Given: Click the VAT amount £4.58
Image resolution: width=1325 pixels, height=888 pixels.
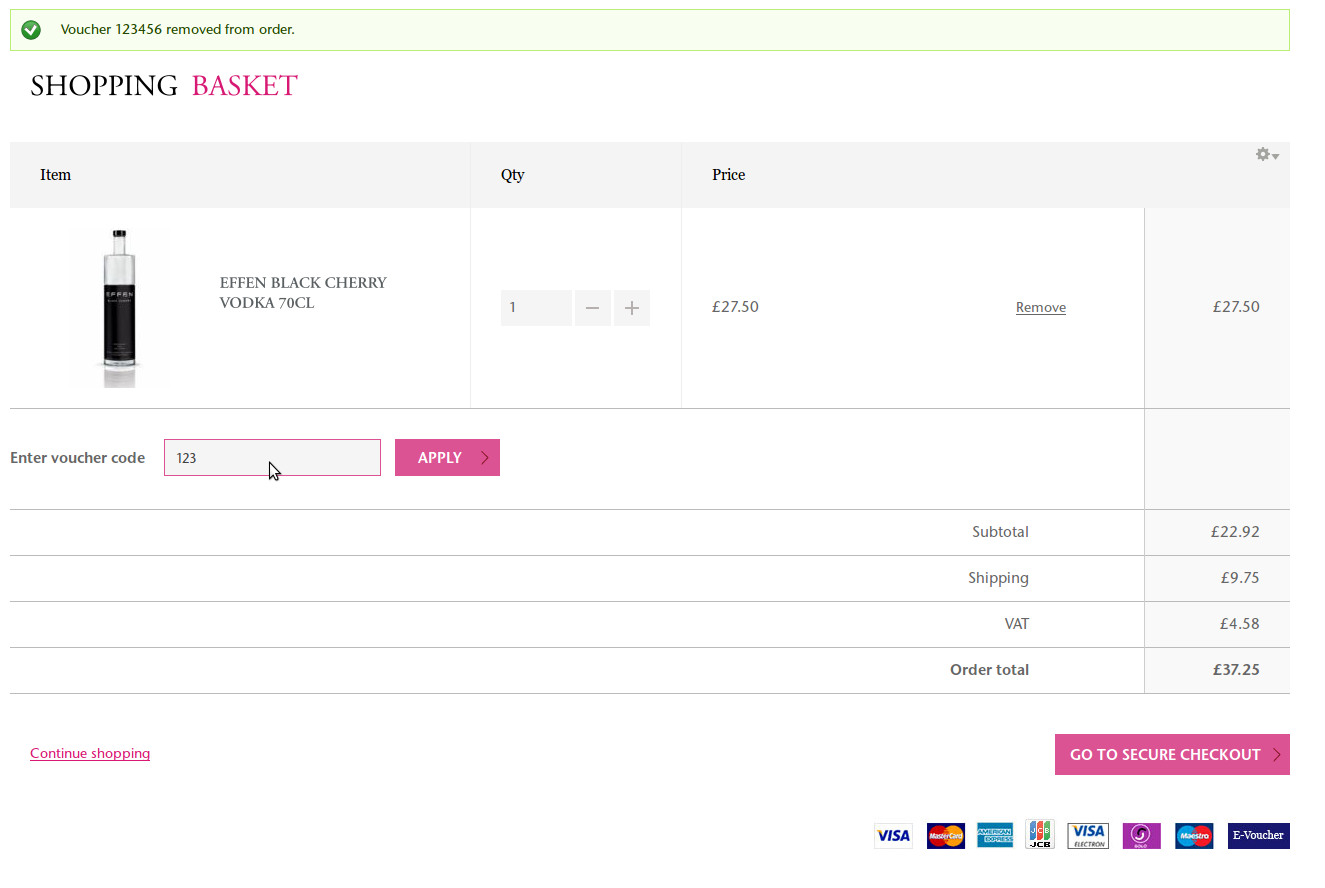Looking at the screenshot, I should click(x=1239, y=624).
